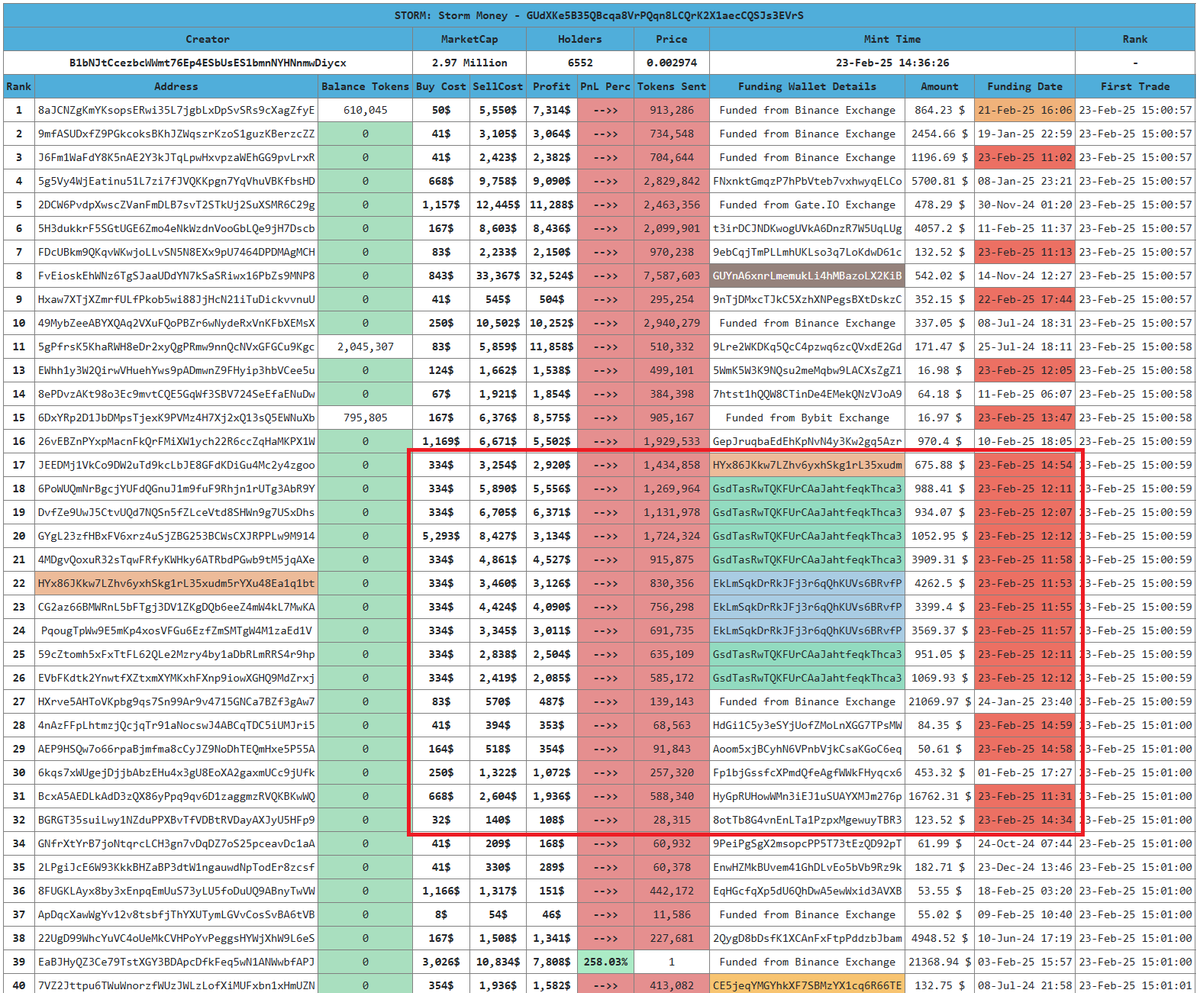1200x993 pixels.
Task: Click Funded from Gate.IO Exchange cell
Action: [808, 205]
